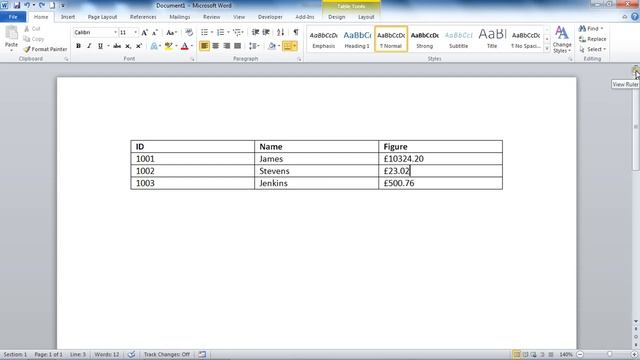Click the Subscript icon
Viewport: 640px width, 360px height.
point(128,46)
